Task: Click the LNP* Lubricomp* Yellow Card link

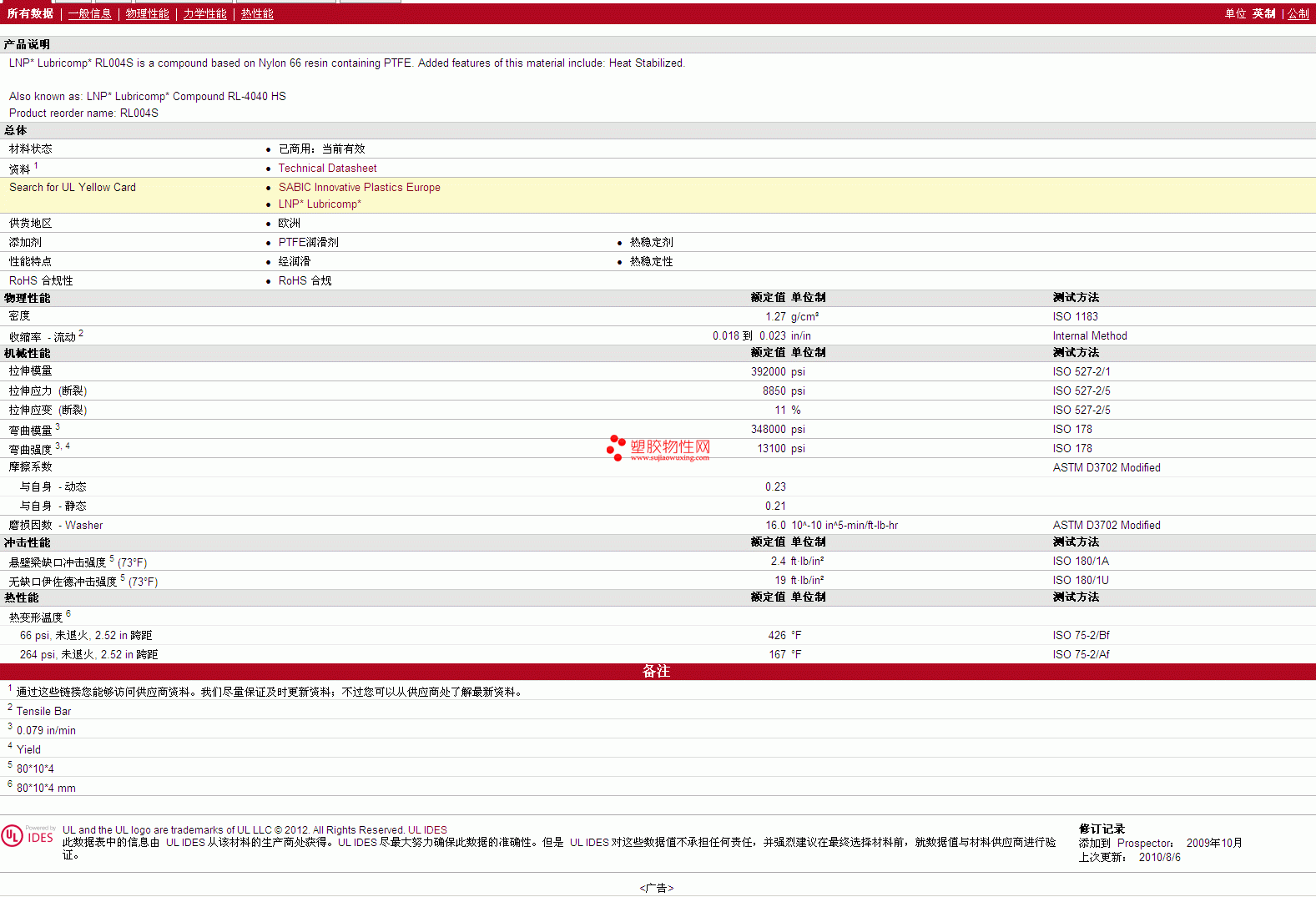Action: pos(320,204)
